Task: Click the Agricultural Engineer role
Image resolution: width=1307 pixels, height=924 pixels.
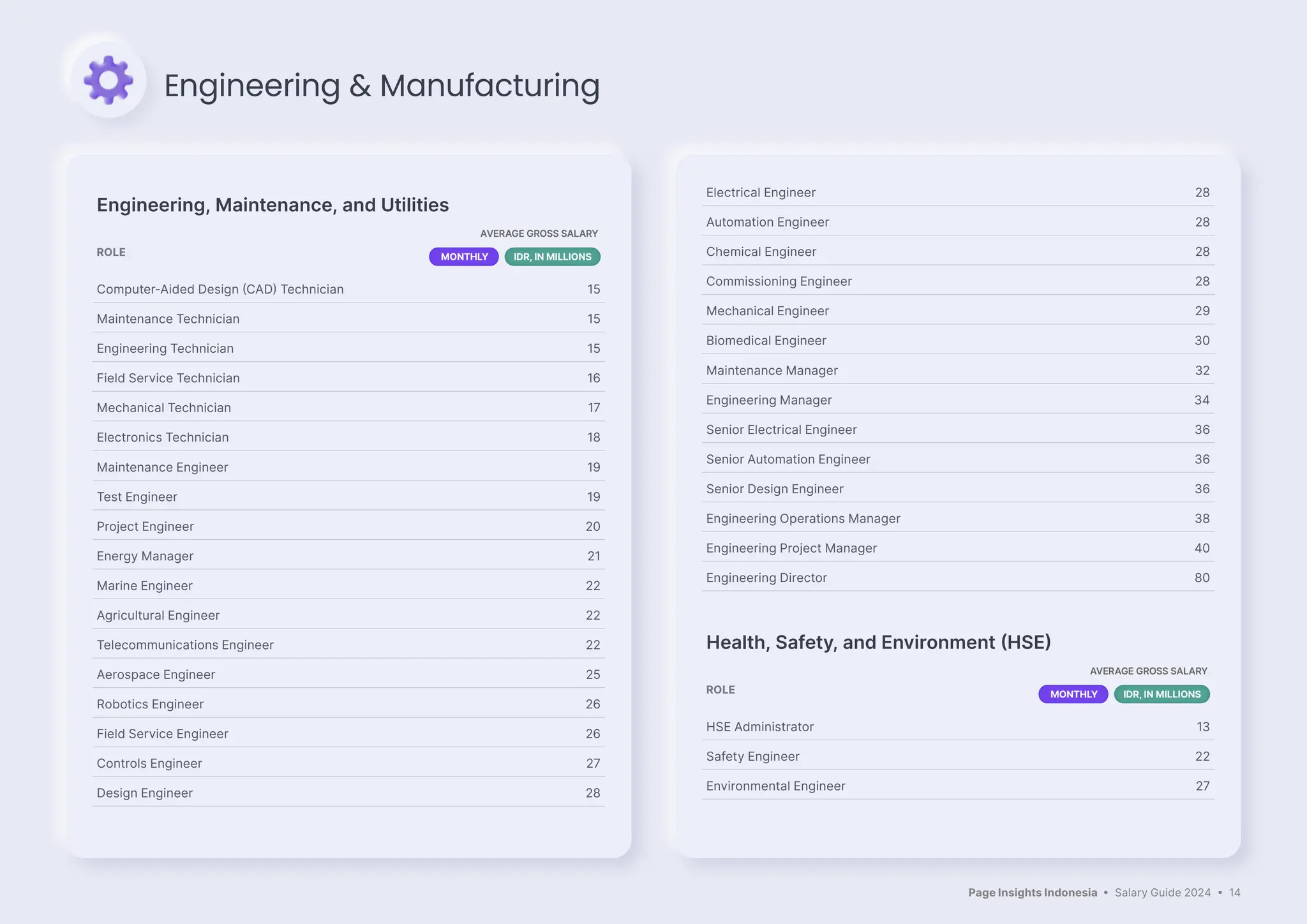Action: pyautogui.click(x=158, y=615)
